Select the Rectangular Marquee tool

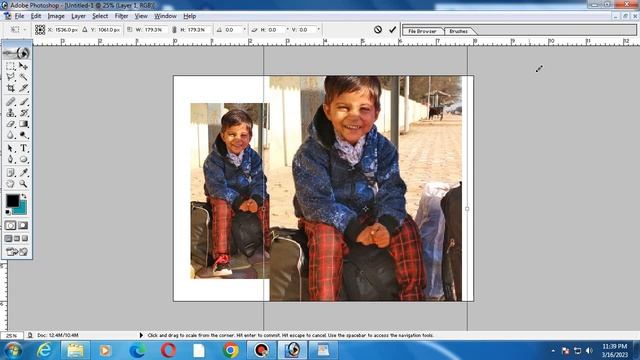tap(11, 66)
